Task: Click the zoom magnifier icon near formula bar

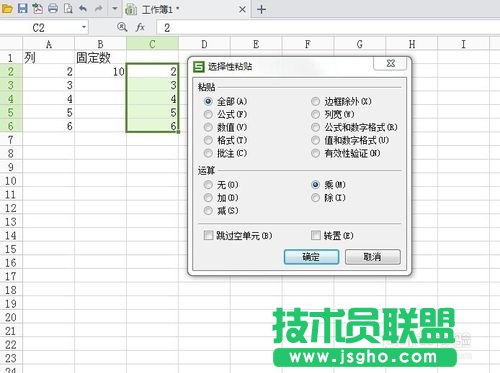Action: click(x=122, y=27)
